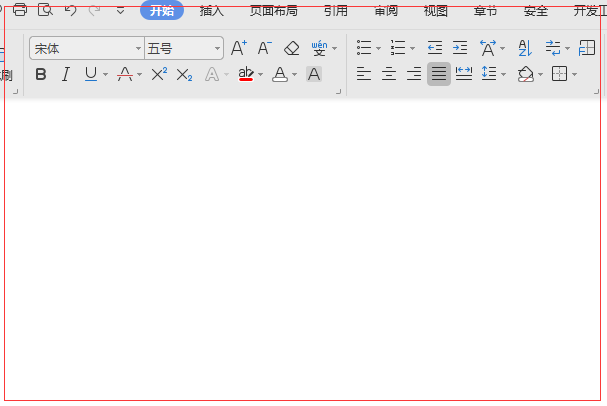
Task: Click the outlined text effects A icon
Action: coord(212,74)
